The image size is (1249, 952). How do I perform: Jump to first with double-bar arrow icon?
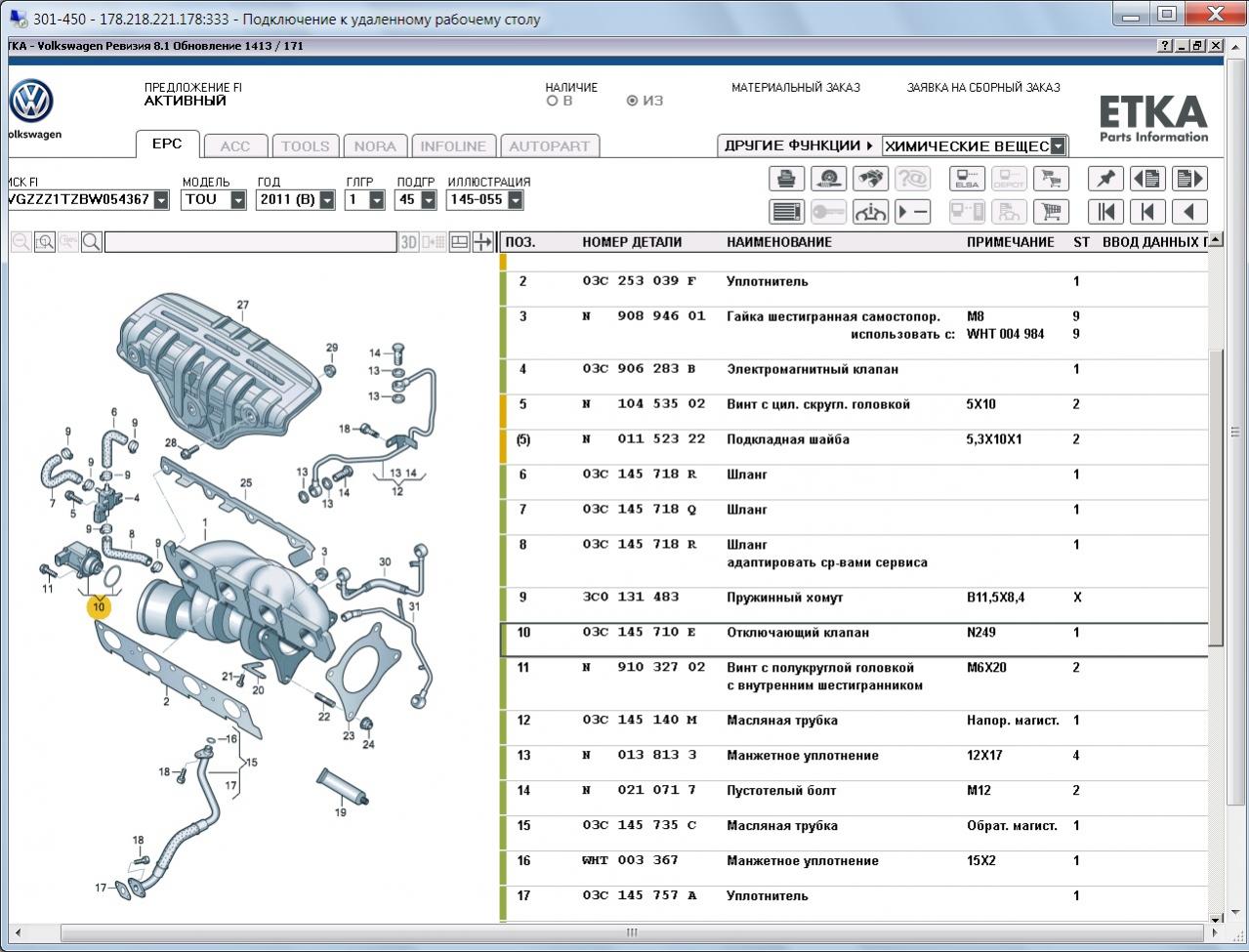point(1105,212)
